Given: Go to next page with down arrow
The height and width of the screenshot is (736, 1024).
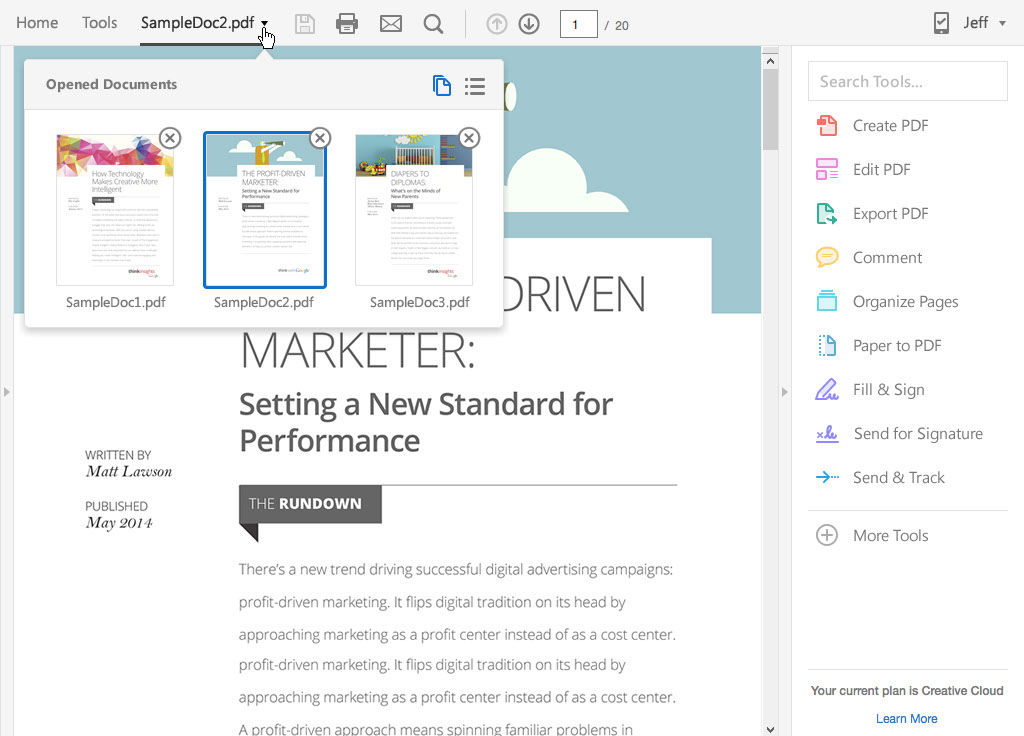Looking at the screenshot, I should point(529,24).
